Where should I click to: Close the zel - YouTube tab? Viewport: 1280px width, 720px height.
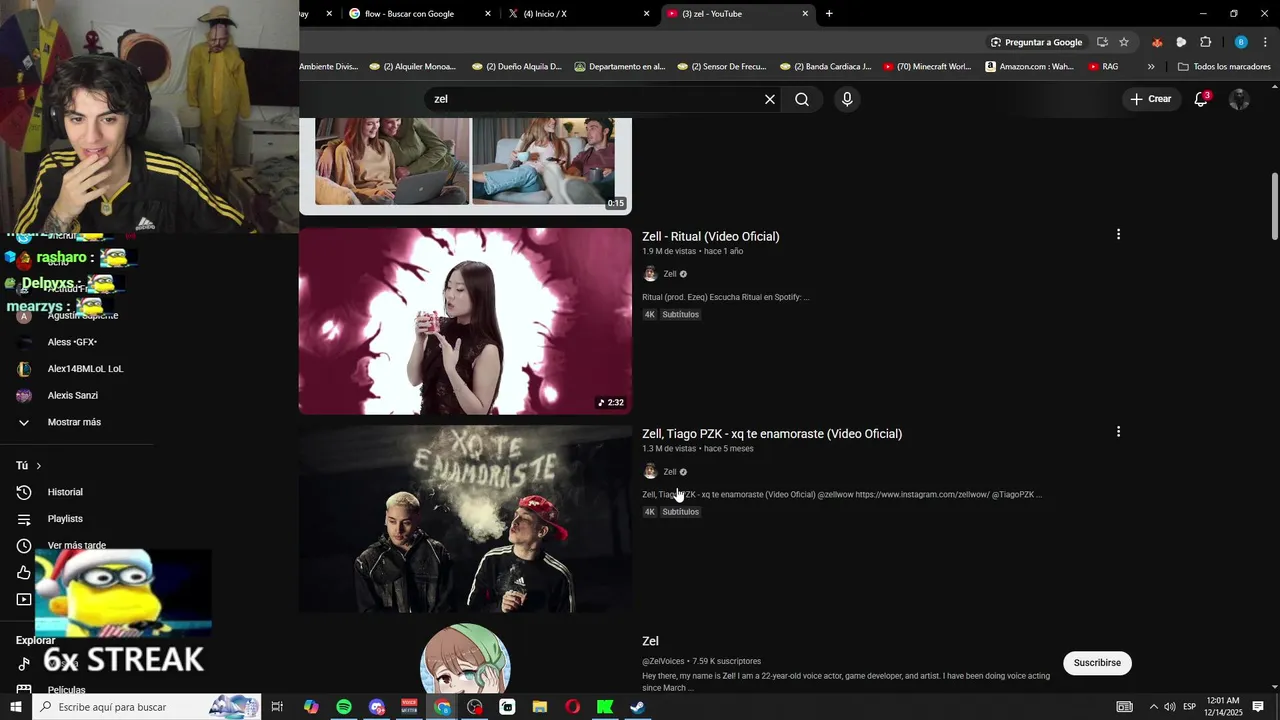(x=805, y=14)
